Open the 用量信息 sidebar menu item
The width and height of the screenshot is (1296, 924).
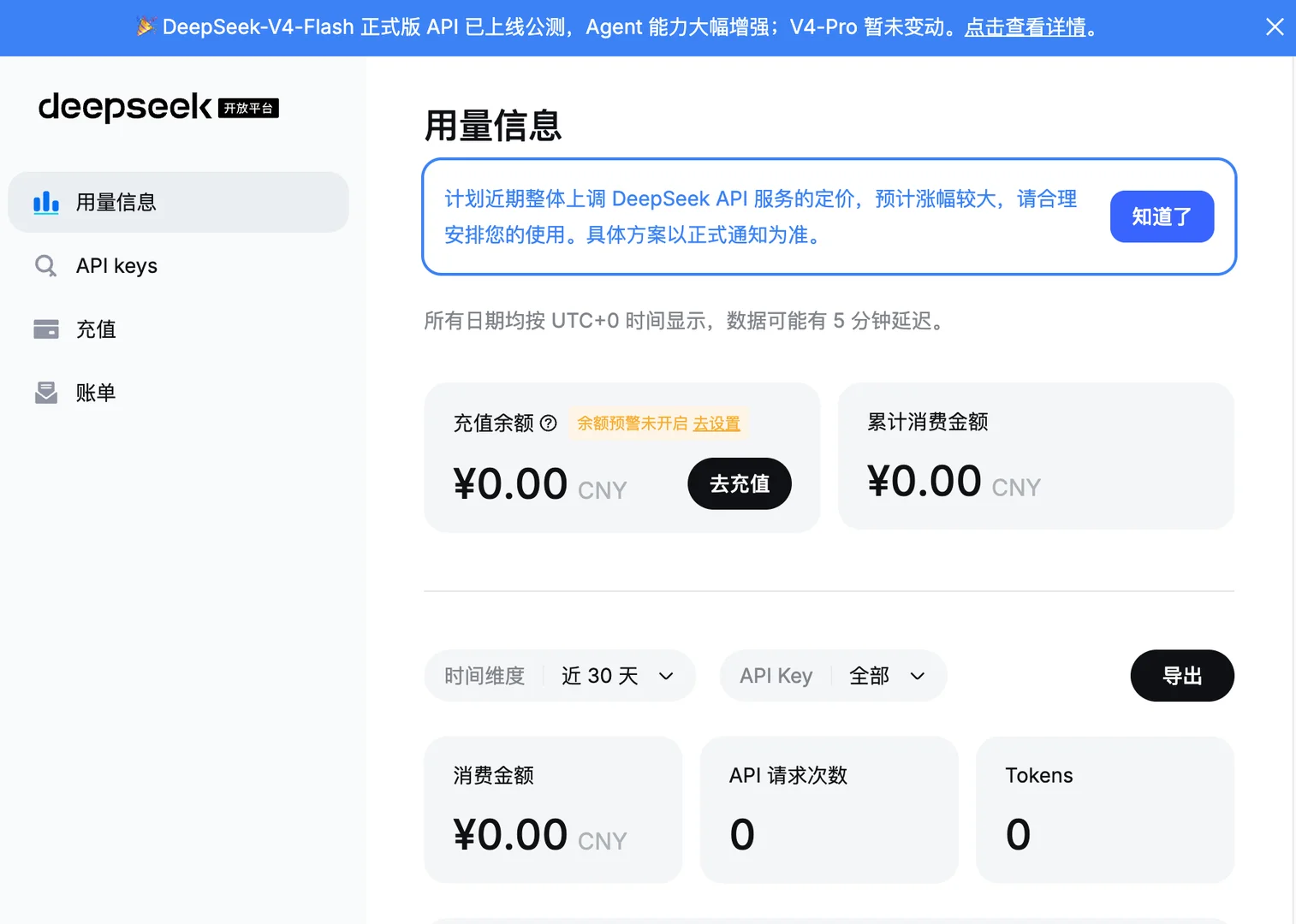coord(179,202)
